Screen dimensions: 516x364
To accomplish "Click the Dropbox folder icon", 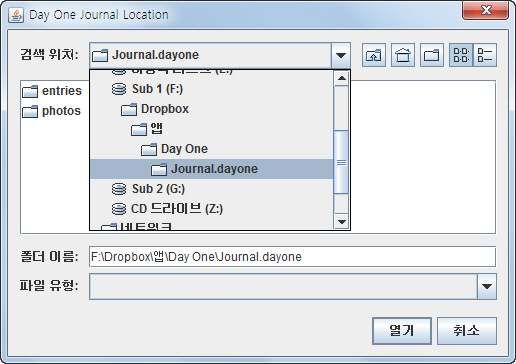I will (x=129, y=109).
